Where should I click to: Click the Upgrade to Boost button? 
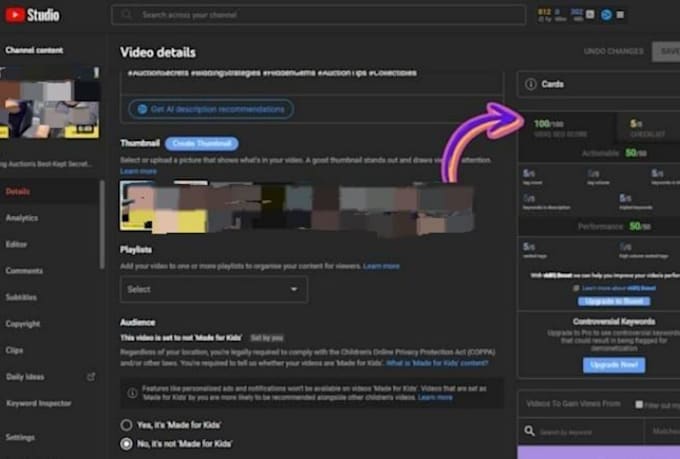614,301
